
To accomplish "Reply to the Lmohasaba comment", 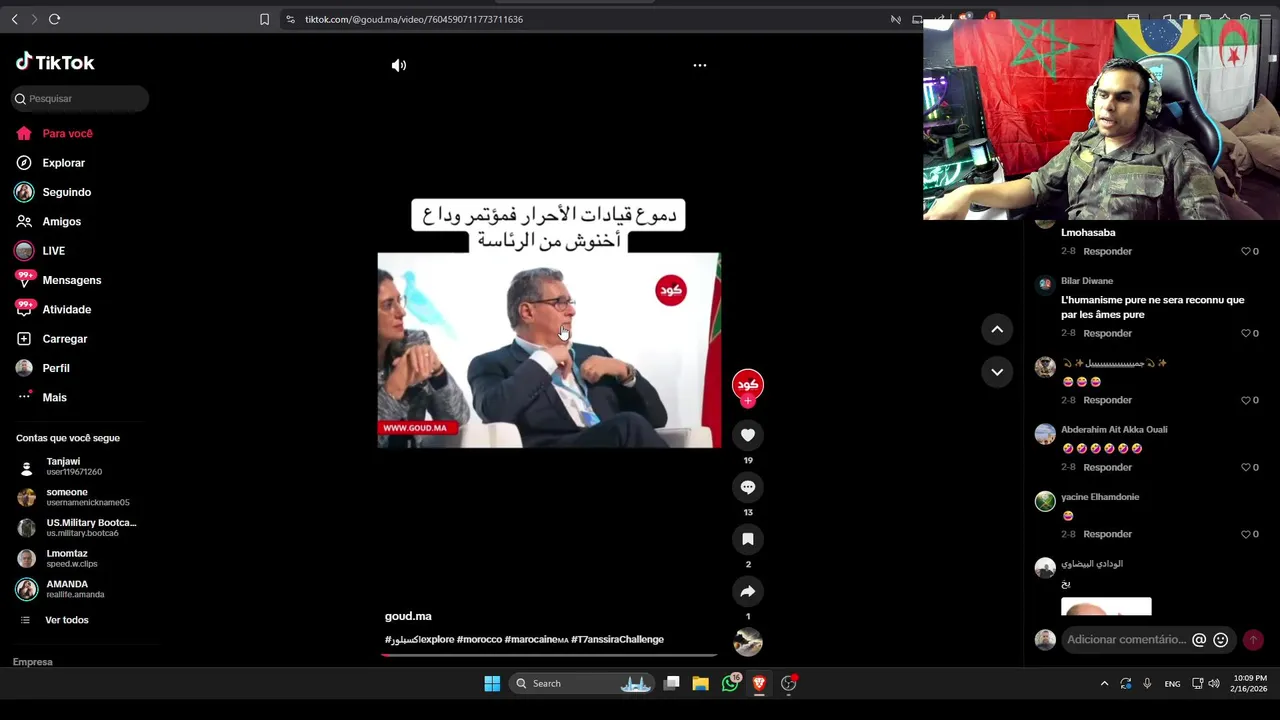I will click(x=1107, y=251).
